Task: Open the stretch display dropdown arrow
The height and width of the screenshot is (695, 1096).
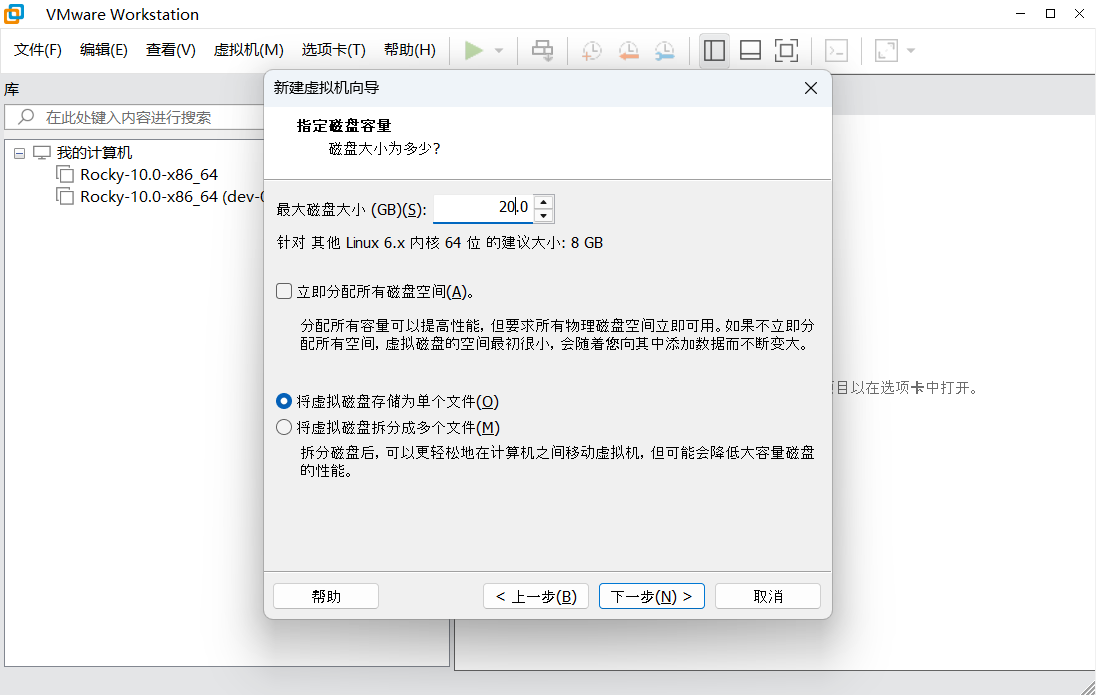Action: 911,50
